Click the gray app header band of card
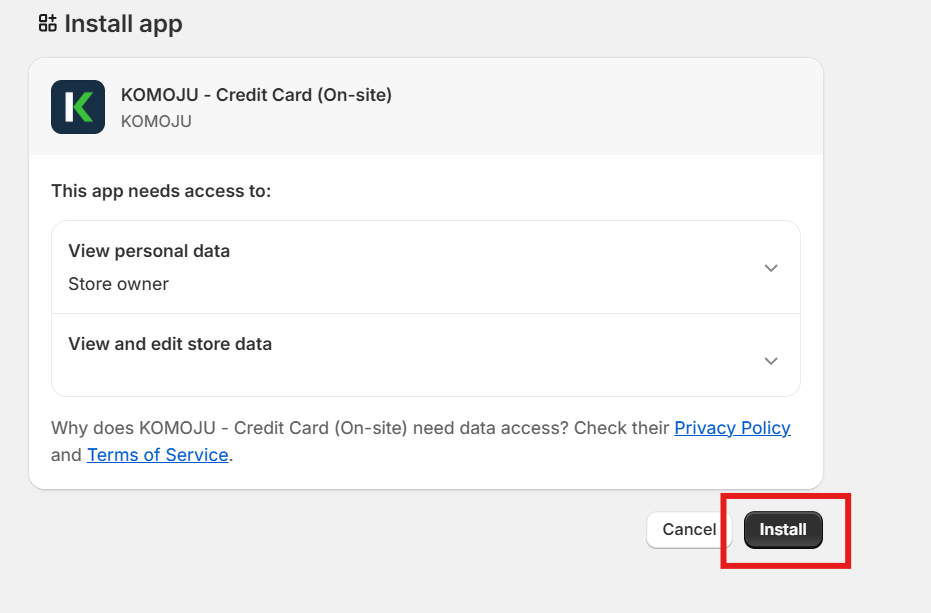 600,107
